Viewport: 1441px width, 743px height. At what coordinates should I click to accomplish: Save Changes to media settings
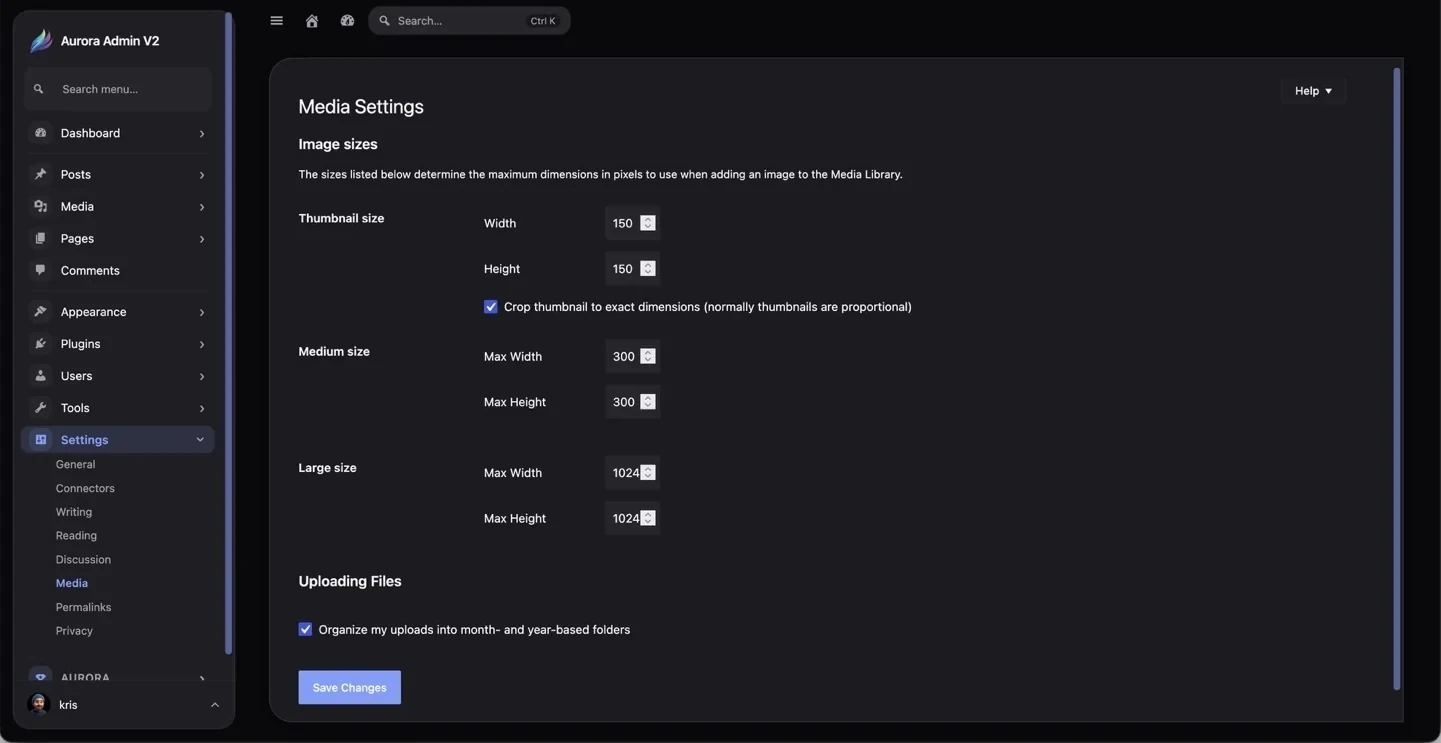(x=349, y=688)
